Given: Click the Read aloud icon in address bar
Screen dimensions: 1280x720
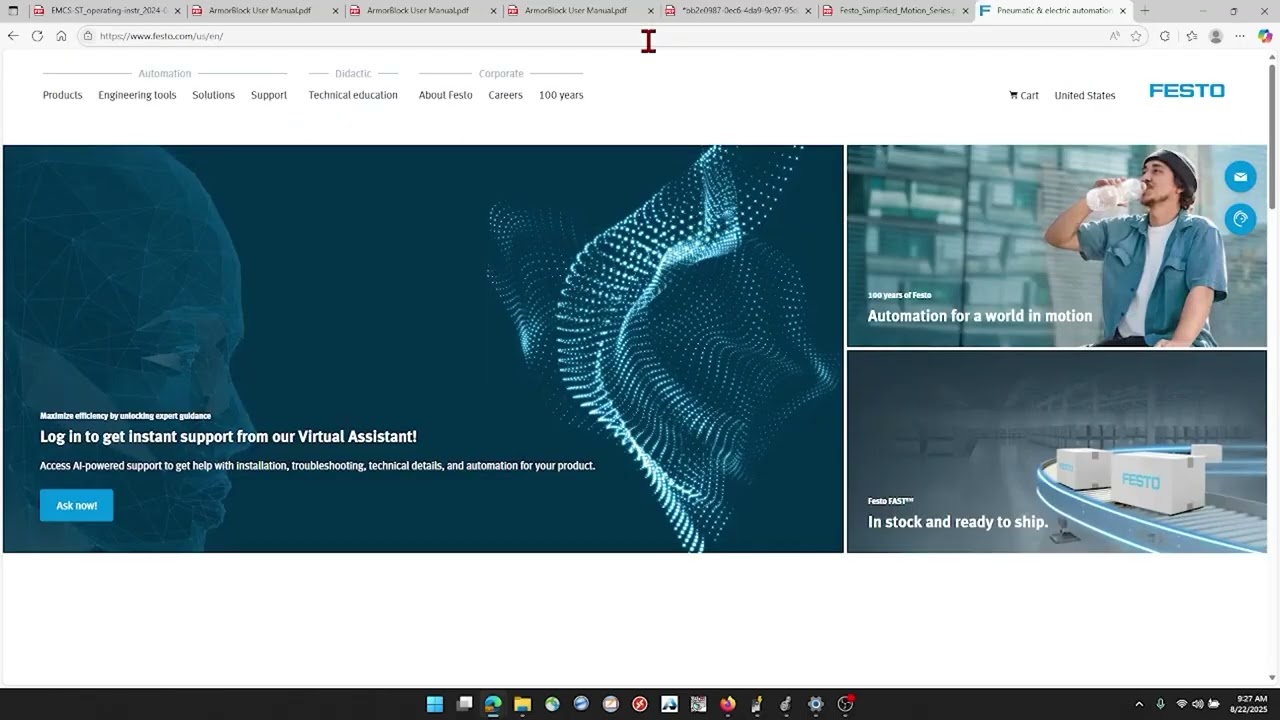Looking at the screenshot, I should [1114, 36].
